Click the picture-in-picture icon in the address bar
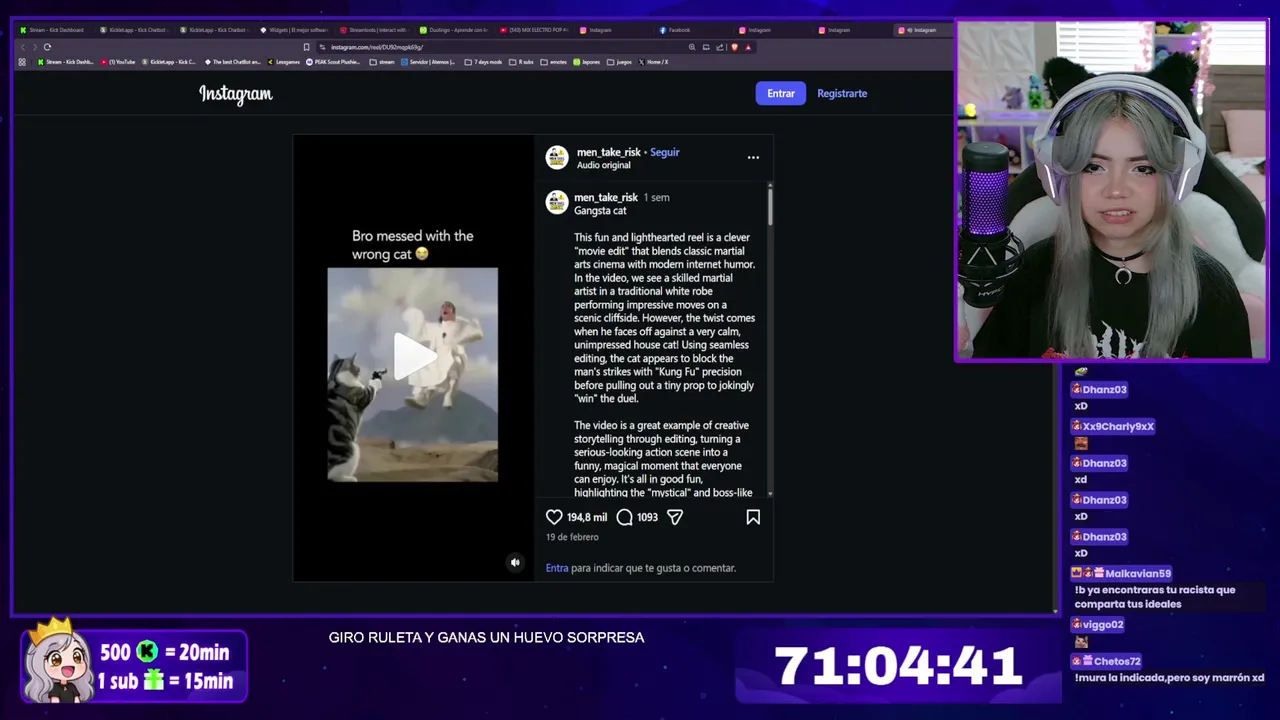The height and width of the screenshot is (720, 1280). click(x=706, y=47)
